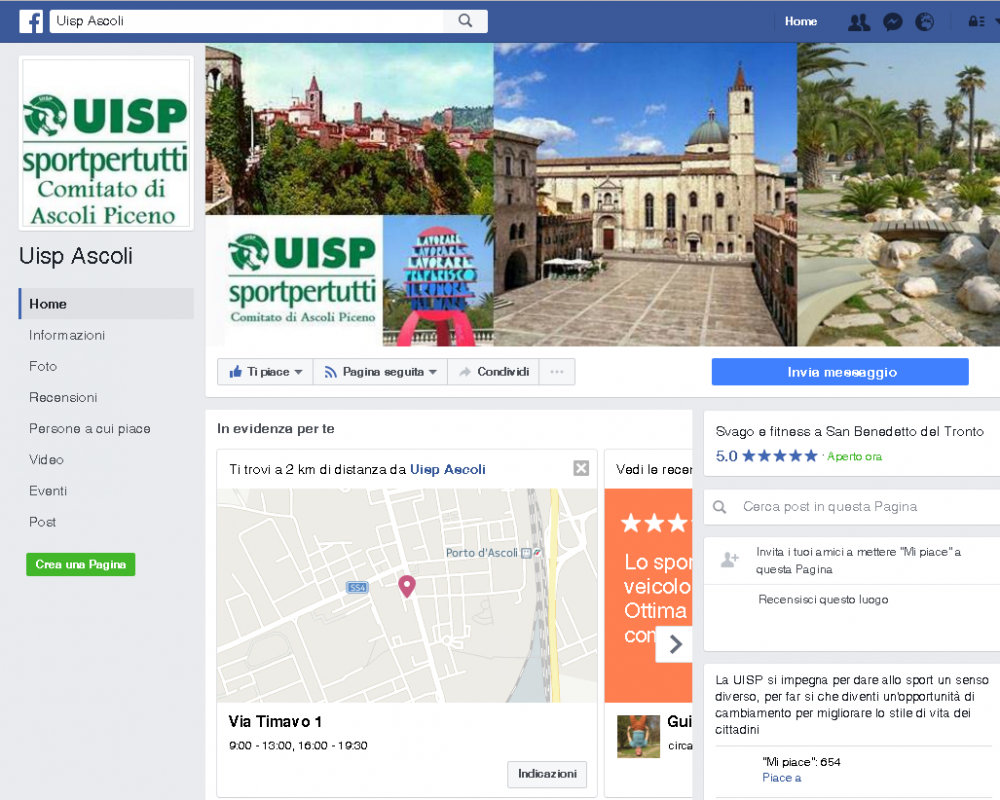This screenshot has height=800, width=1000.
Task: Open Persone a cui piace section
Action: 90,429
